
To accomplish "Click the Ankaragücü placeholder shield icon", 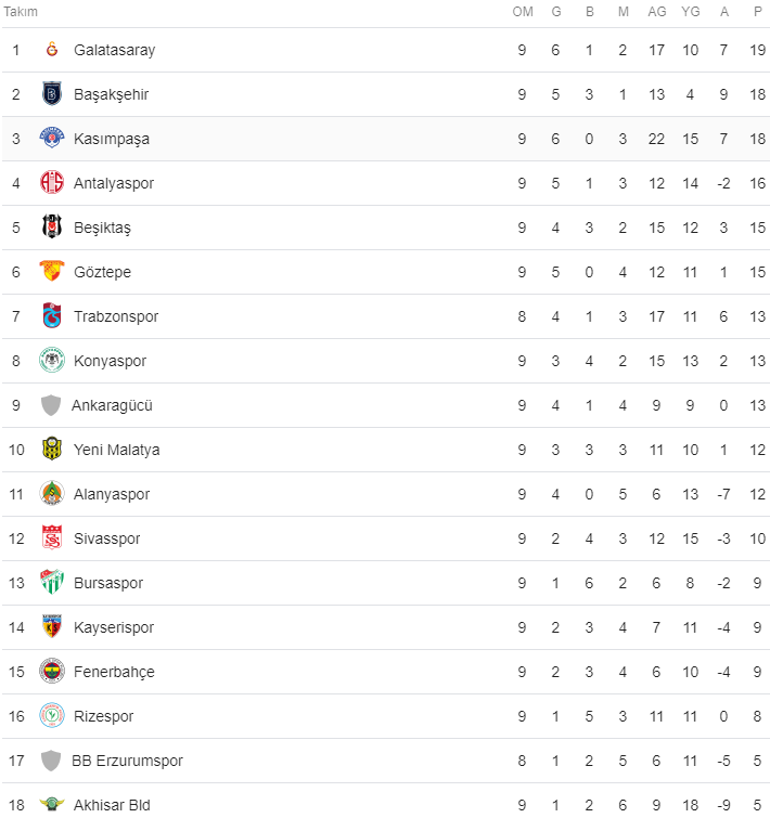I will tap(51, 405).
